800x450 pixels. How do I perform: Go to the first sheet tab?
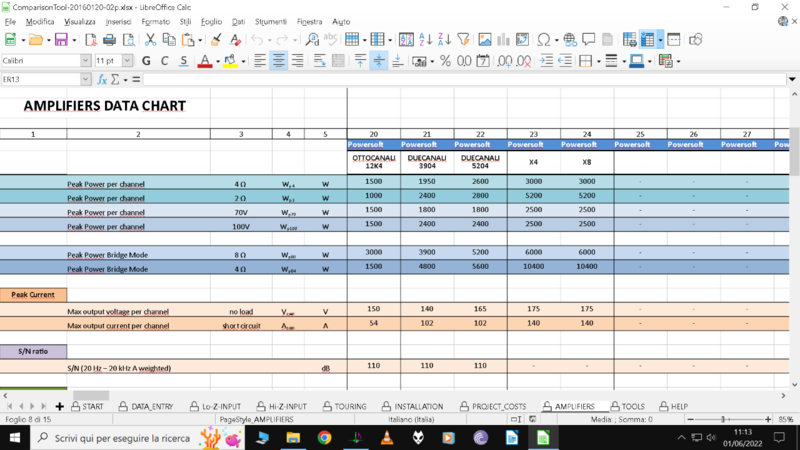(x=10, y=407)
